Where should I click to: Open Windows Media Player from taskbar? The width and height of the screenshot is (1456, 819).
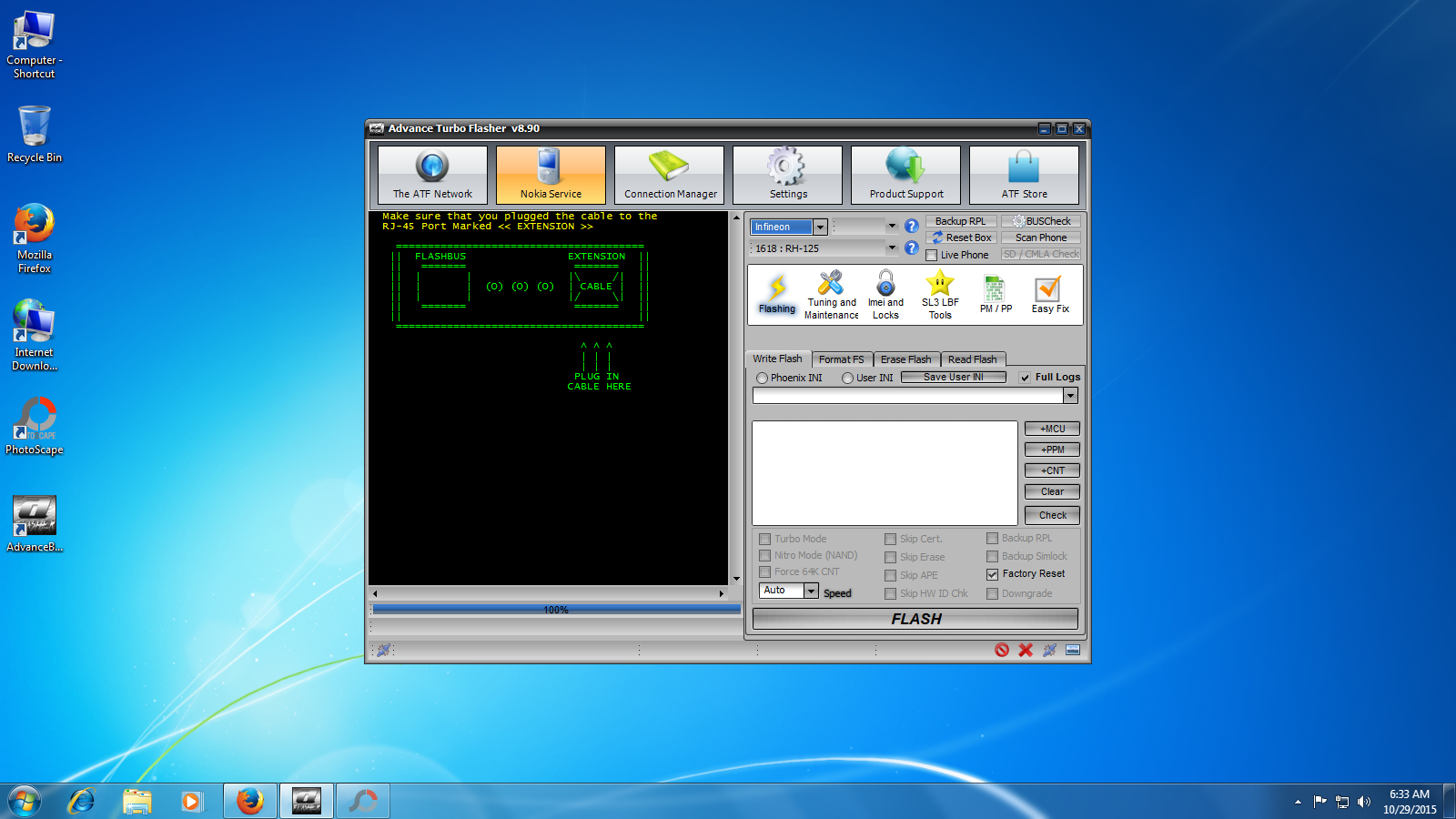click(192, 801)
